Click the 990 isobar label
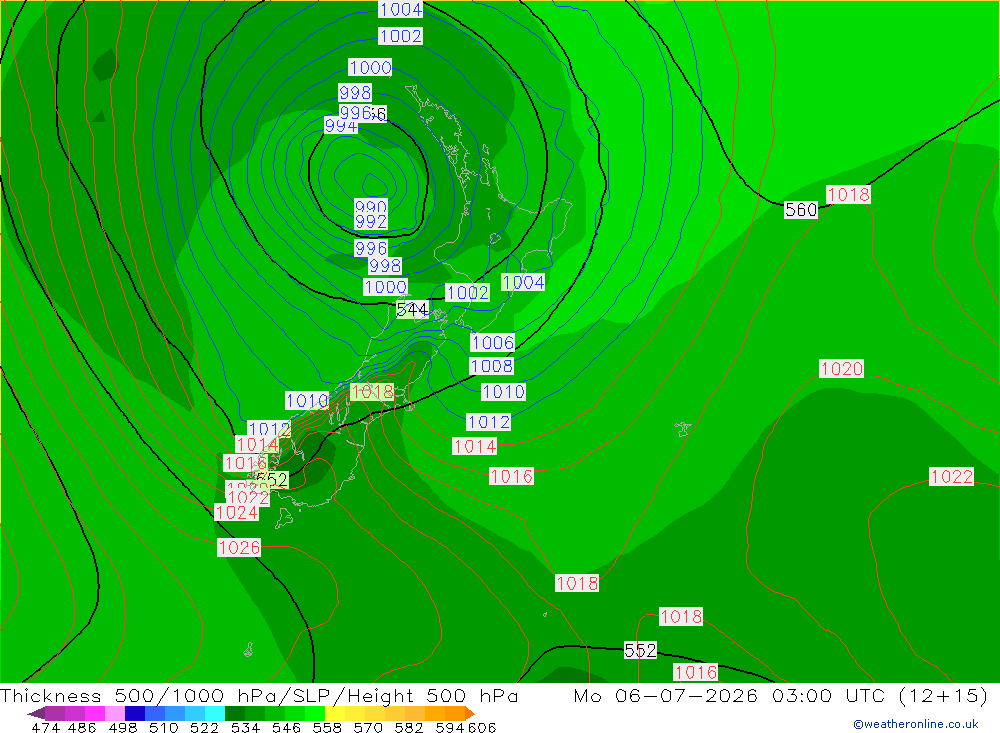The height and width of the screenshot is (733, 1000). [371, 206]
